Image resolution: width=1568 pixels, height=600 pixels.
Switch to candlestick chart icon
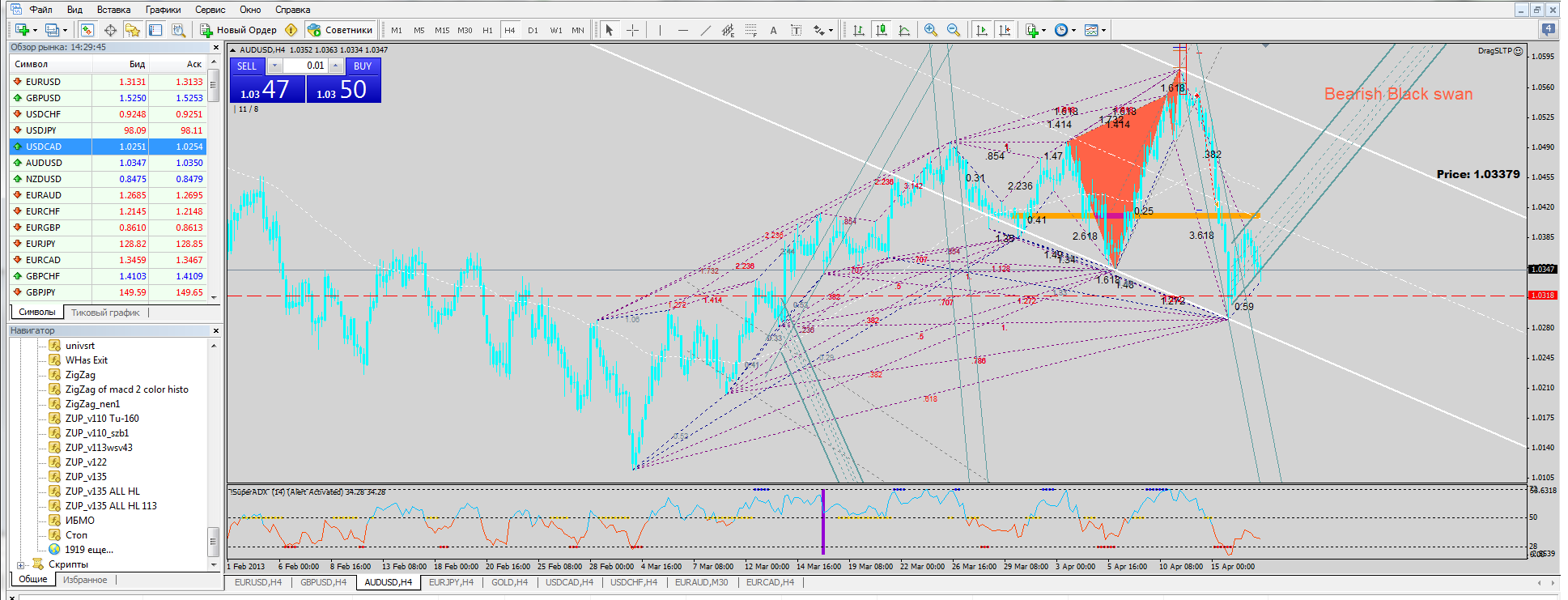[x=882, y=30]
